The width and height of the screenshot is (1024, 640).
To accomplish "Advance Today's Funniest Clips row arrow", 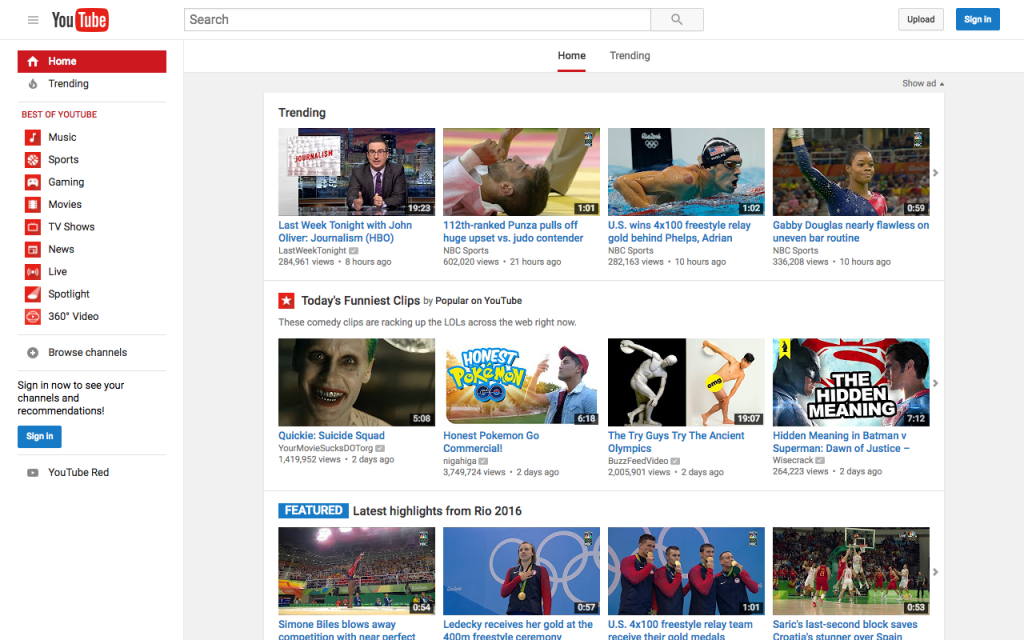I will coord(935,383).
